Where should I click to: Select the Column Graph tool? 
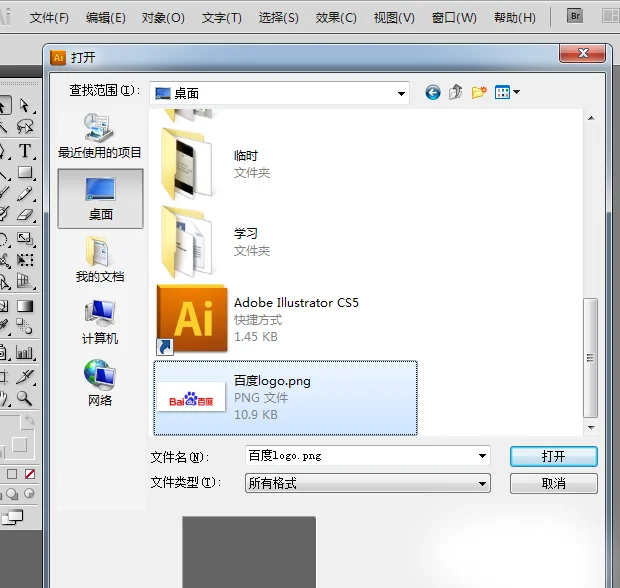coord(25,352)
